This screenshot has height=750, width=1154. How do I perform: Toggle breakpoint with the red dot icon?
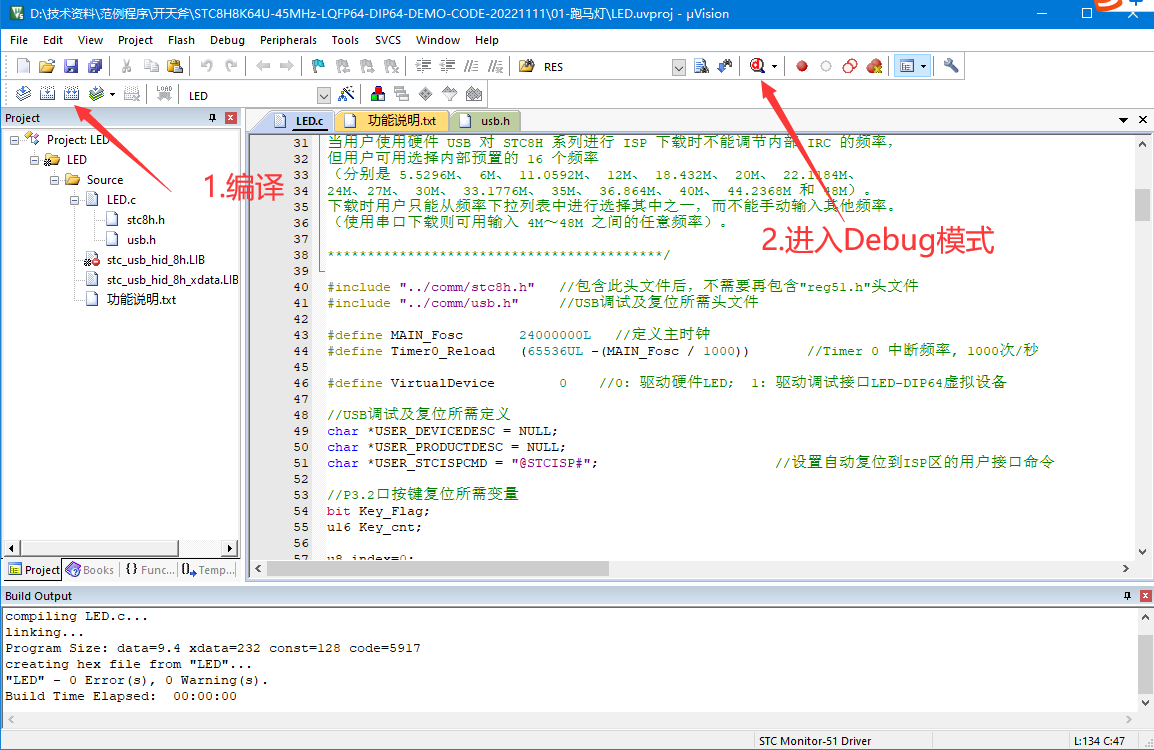801,66
